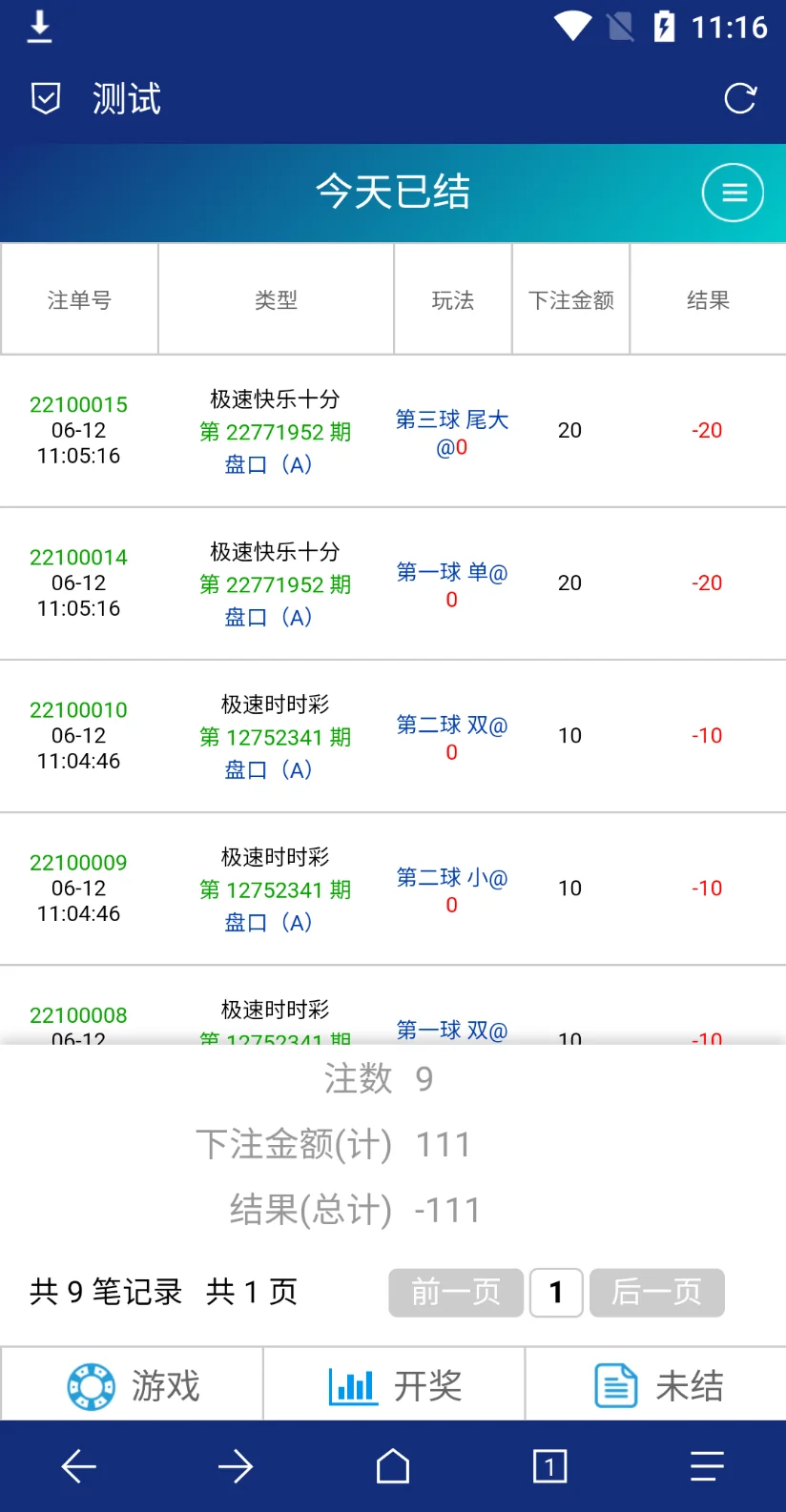Open the 游戏 tab
The image size is (786, 1512).
(134, 1385)
